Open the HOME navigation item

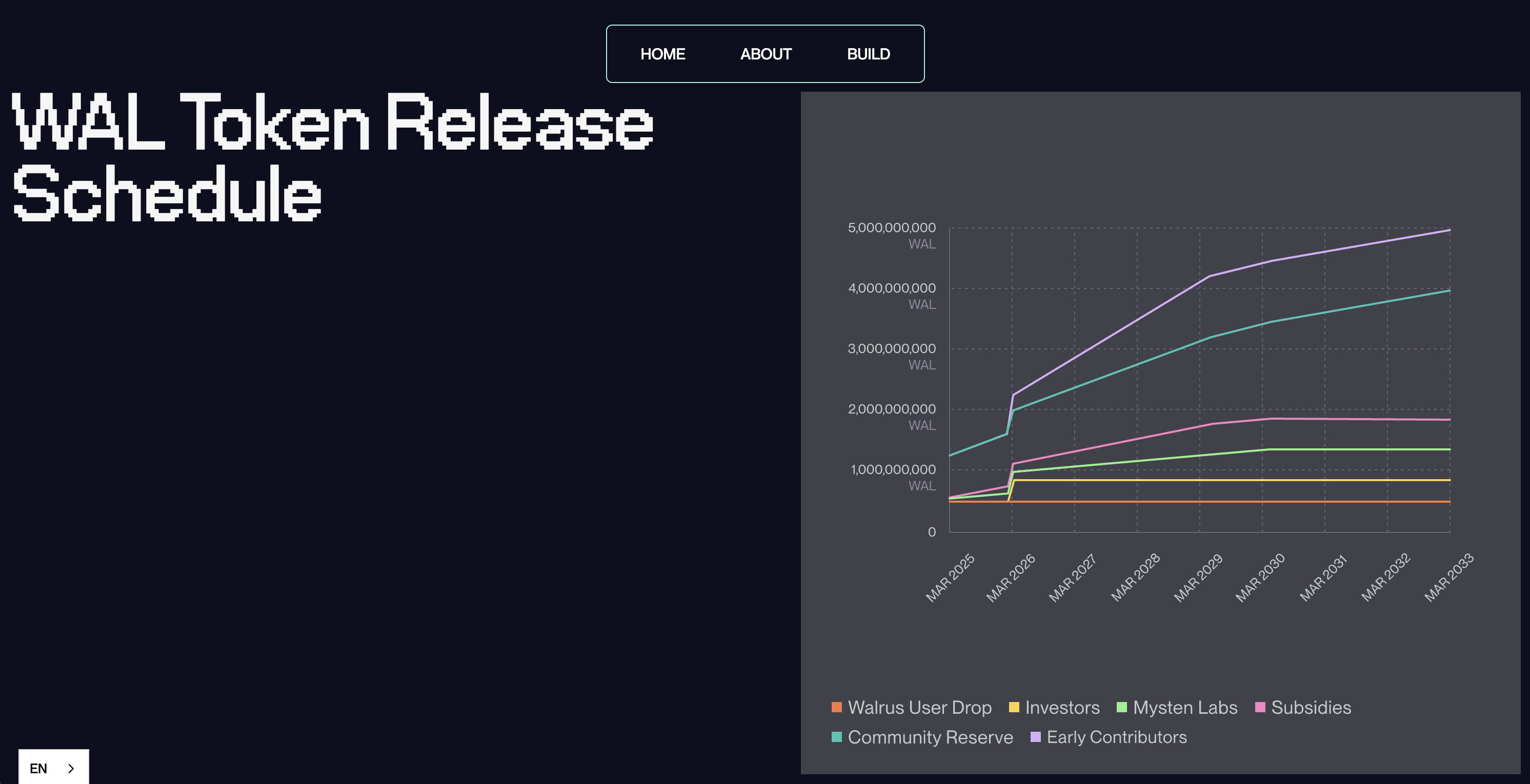662,54
